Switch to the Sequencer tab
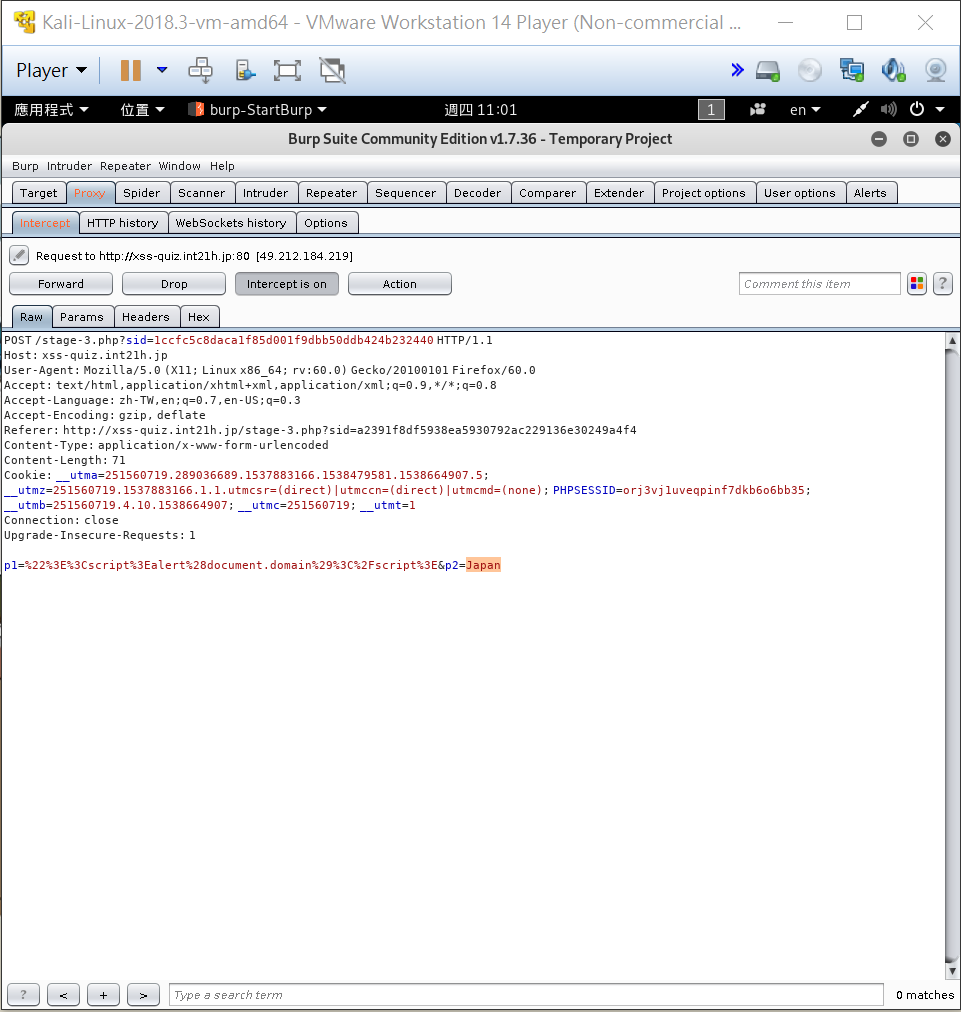The height and width of the screenshot is (1012, 961). pos(405,193)
